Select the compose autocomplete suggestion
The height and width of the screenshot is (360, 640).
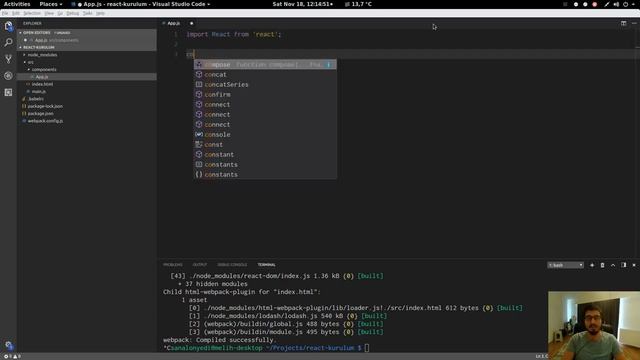(x=265, y=64)
